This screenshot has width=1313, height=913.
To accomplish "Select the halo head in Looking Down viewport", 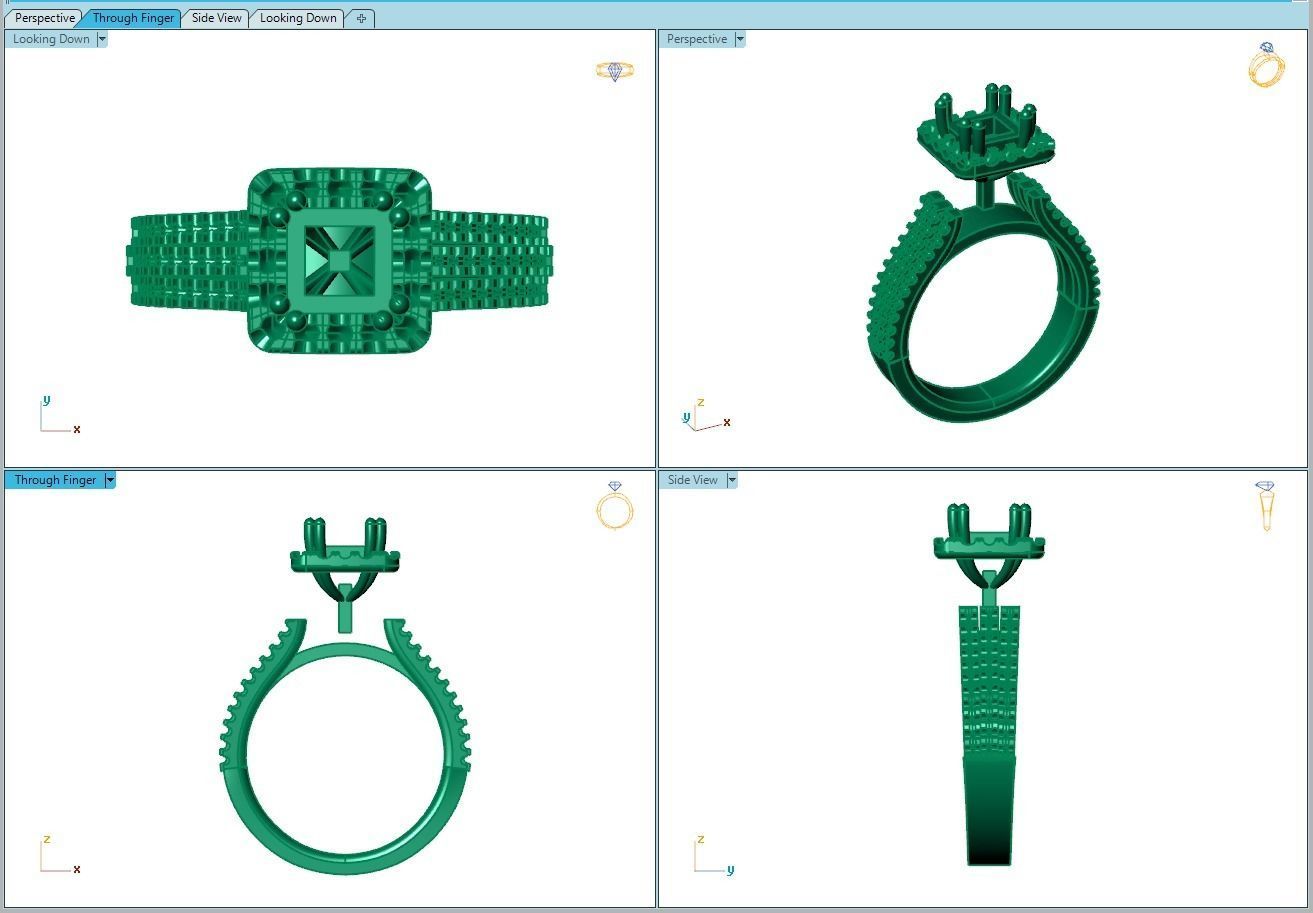I will point(340,261).
